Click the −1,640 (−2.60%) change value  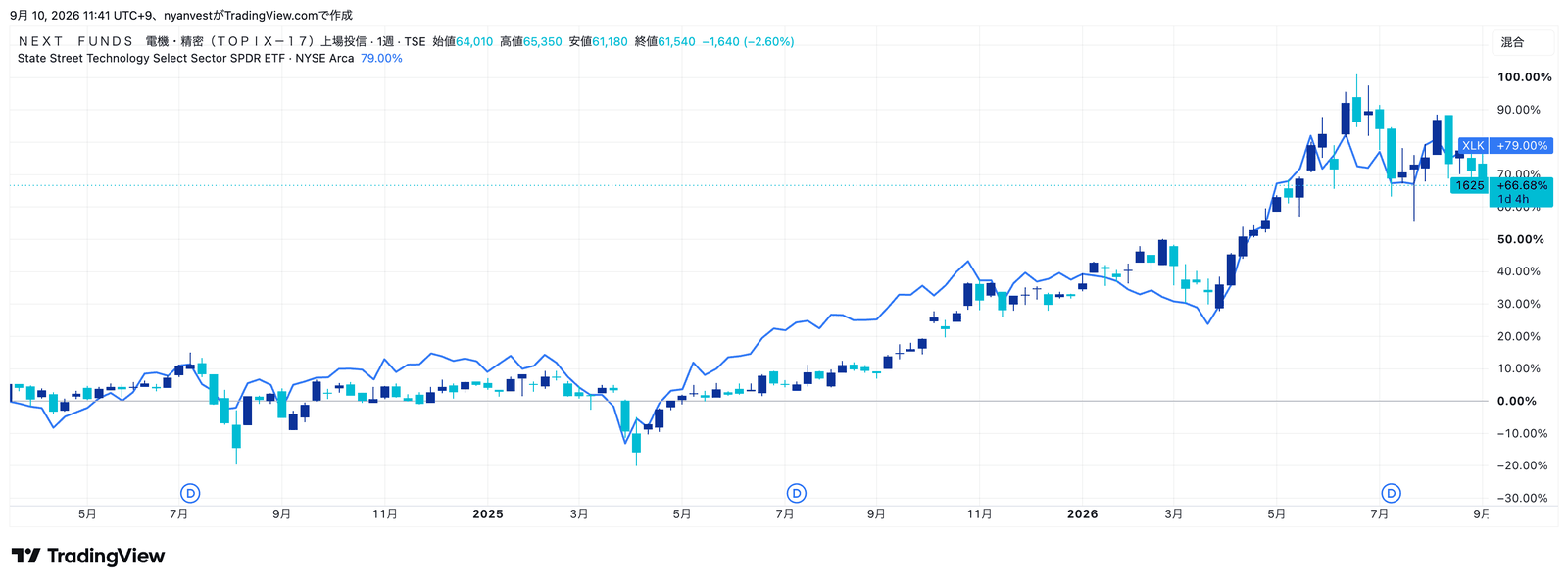coord(748,41)
